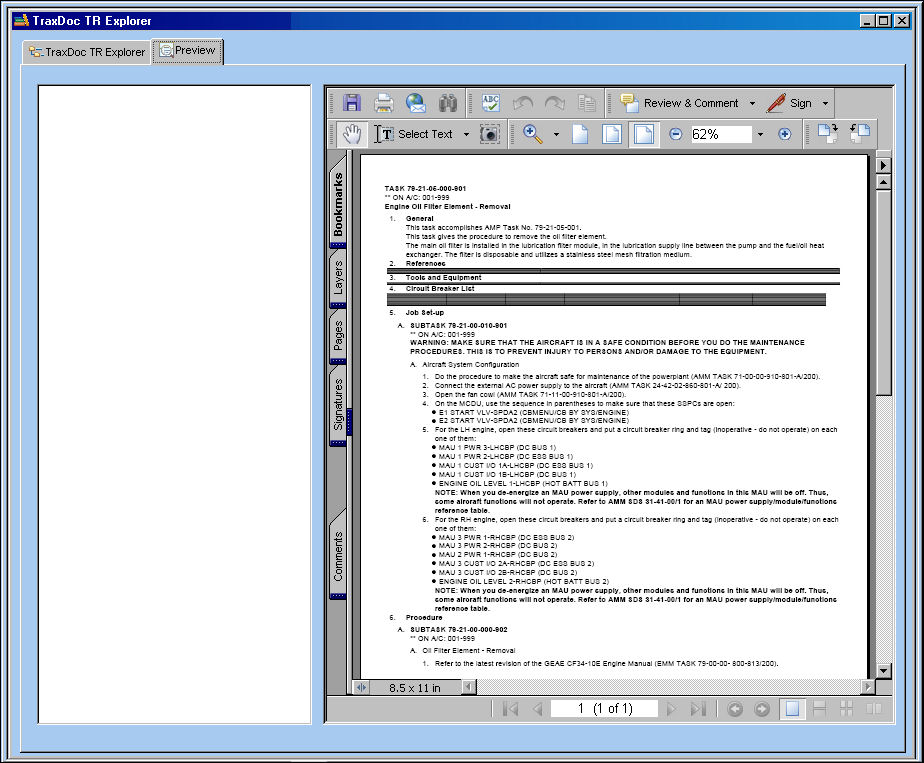Viewport: 924px width, 763px height.
Task: Open the Bookmarks side tab
Action: click(x=338, y=203)
